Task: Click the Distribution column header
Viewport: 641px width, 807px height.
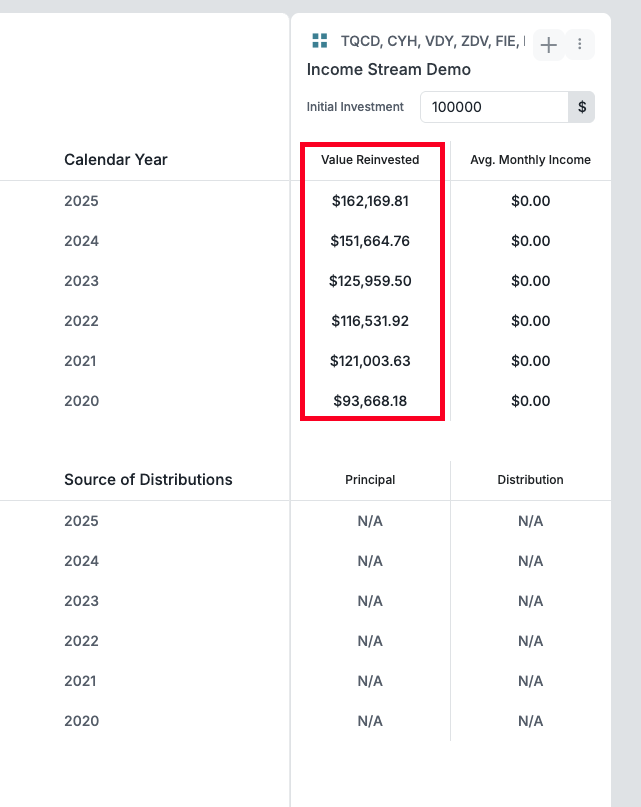Action: click(530, 480)
